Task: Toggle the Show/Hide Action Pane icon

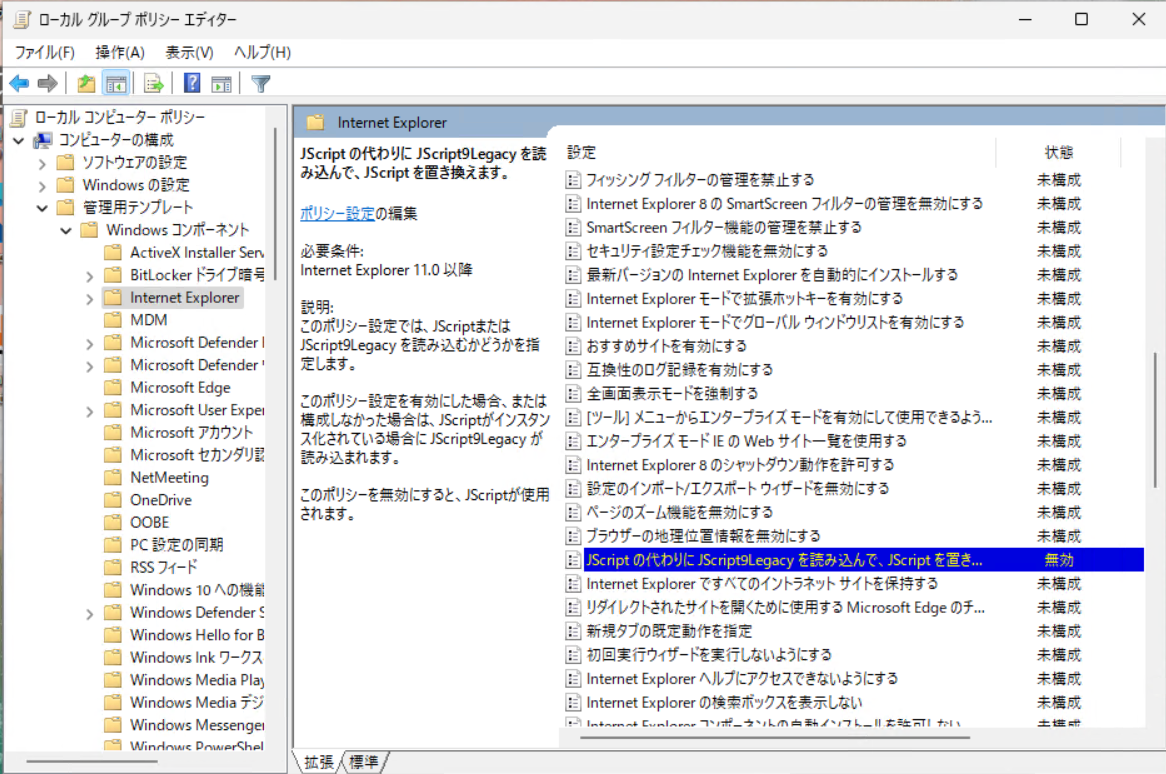Action: (221, 84)
